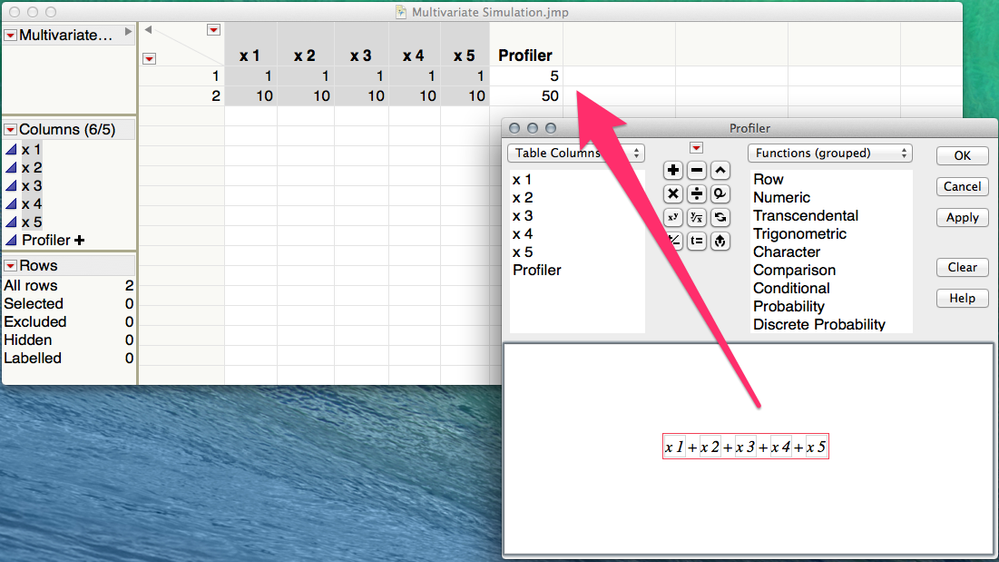The width and height of the screenshot is (999, 562).
Task: Expand the Rows panel red triangle menu
Action: click(x=11, y=266)
